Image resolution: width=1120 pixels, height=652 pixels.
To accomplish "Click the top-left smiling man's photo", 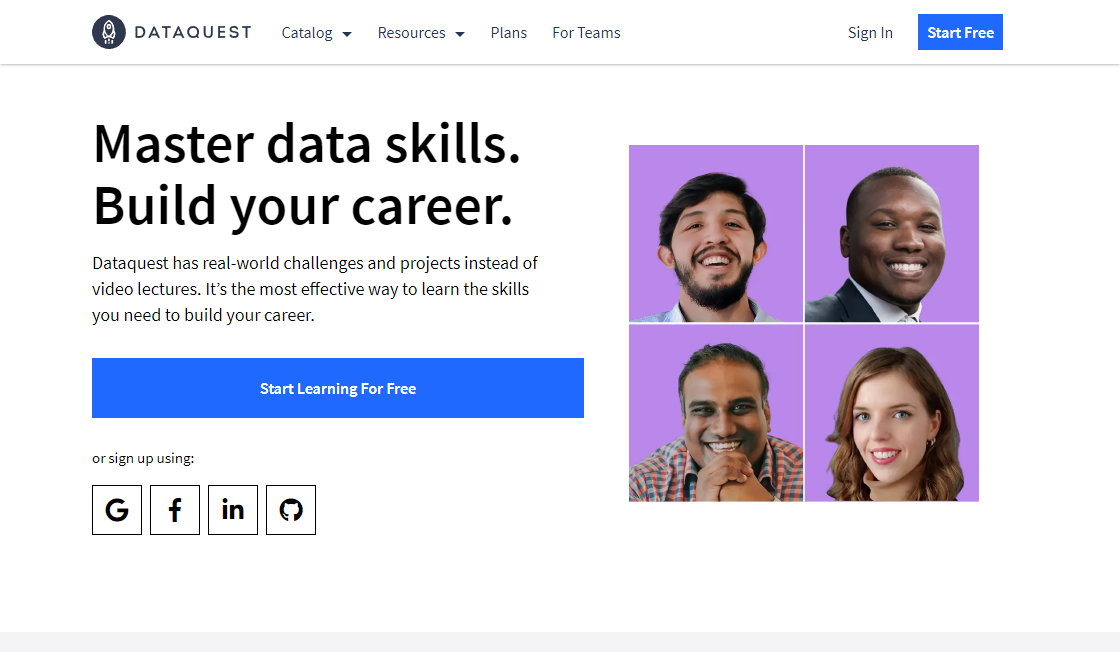I will (x=715, y=233).
